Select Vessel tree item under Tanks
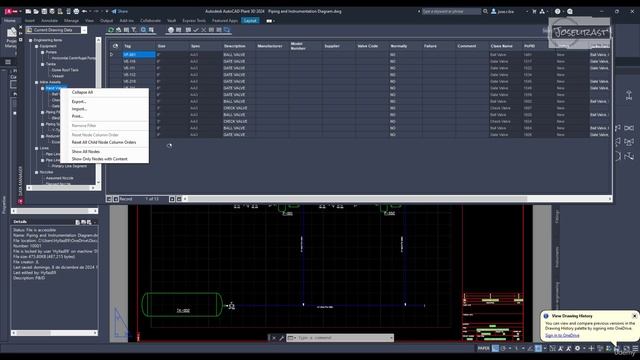This screenshot has height=360, width=640. 58,76
